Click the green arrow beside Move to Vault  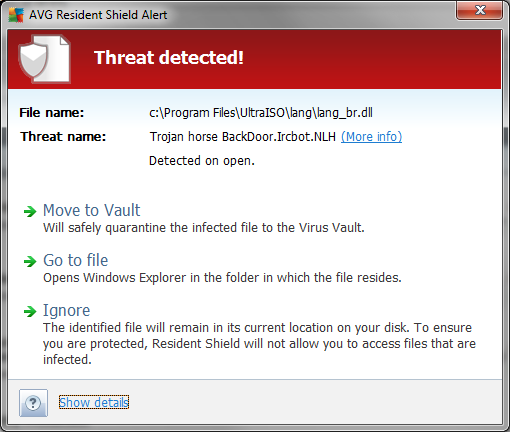(30, 211)
